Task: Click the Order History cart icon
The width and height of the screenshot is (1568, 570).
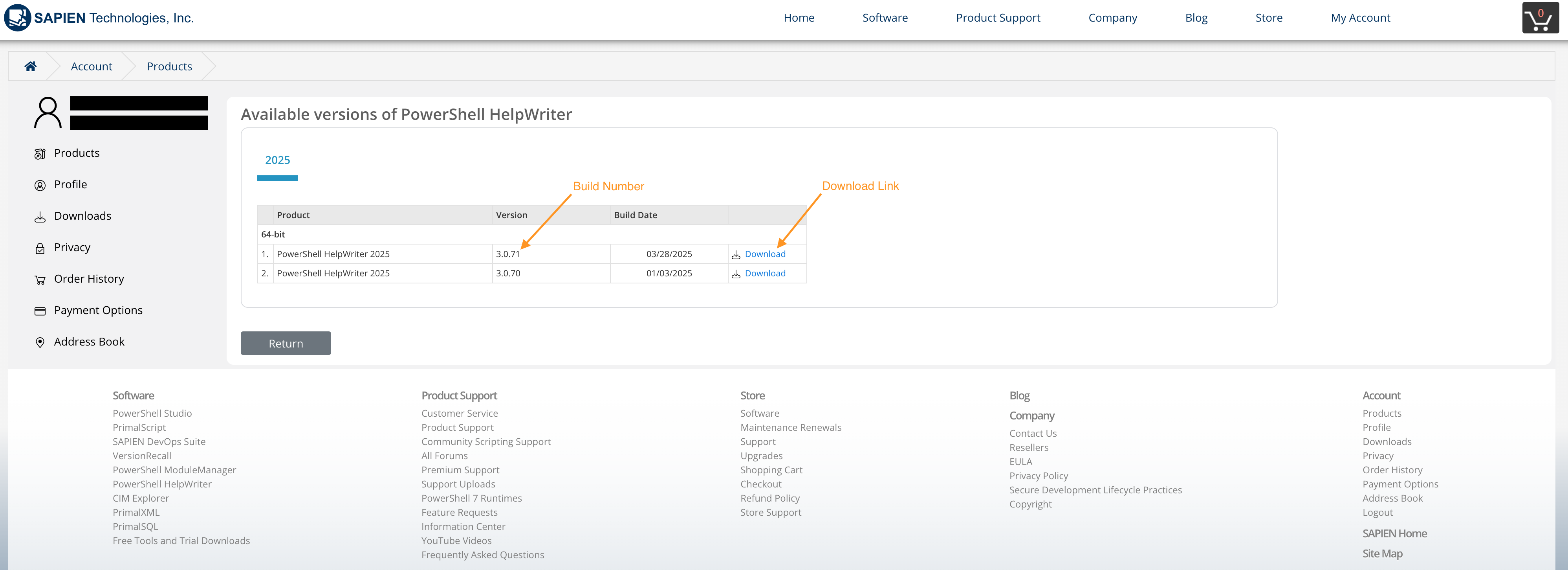Action: pos(40,280)
